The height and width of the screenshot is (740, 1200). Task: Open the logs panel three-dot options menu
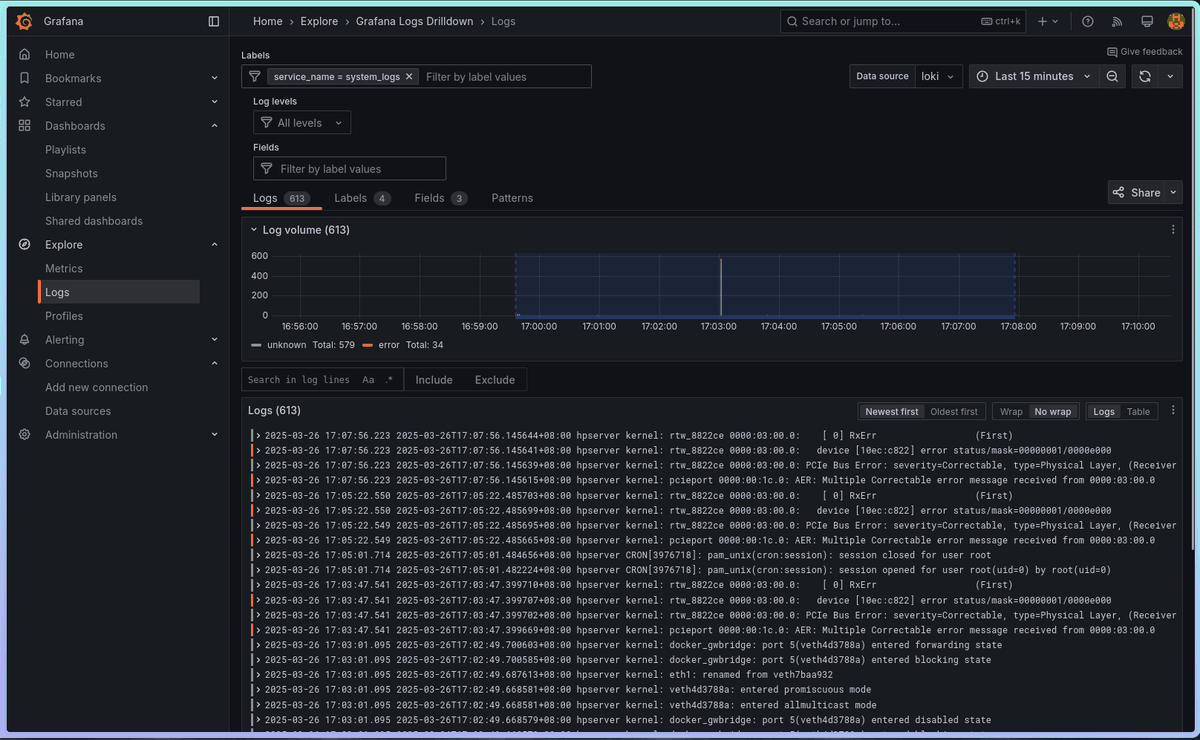(1173, 411)
